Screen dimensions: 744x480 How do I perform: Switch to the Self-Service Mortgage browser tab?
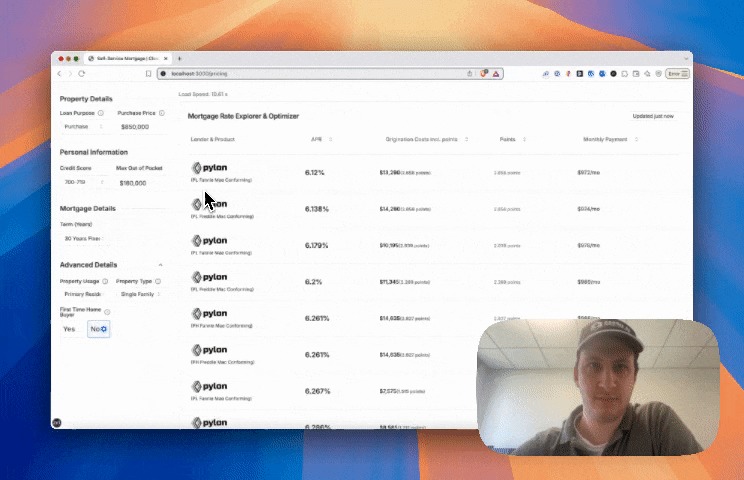tap(128, 58)
